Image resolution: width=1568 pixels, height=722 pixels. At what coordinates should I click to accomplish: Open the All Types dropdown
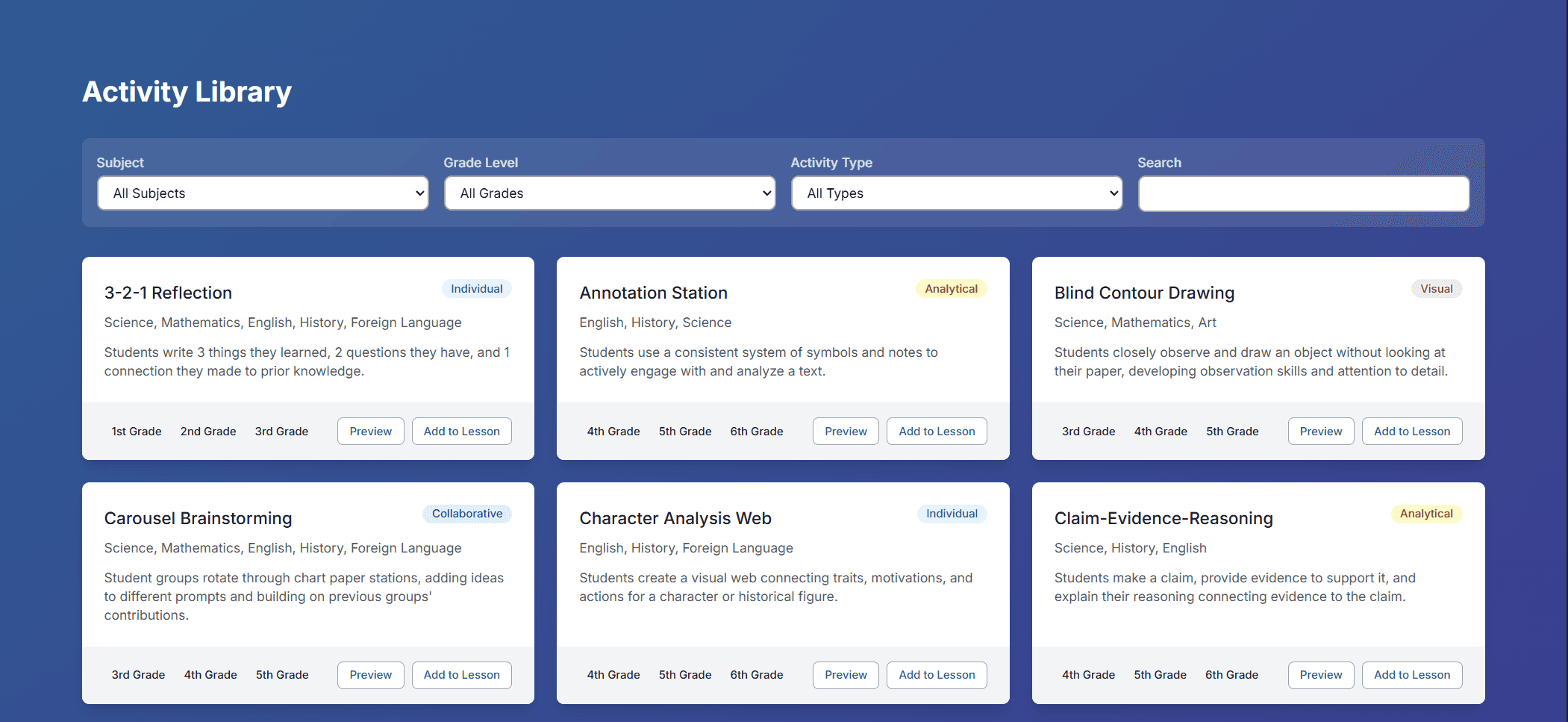click(x=957, y=193)
